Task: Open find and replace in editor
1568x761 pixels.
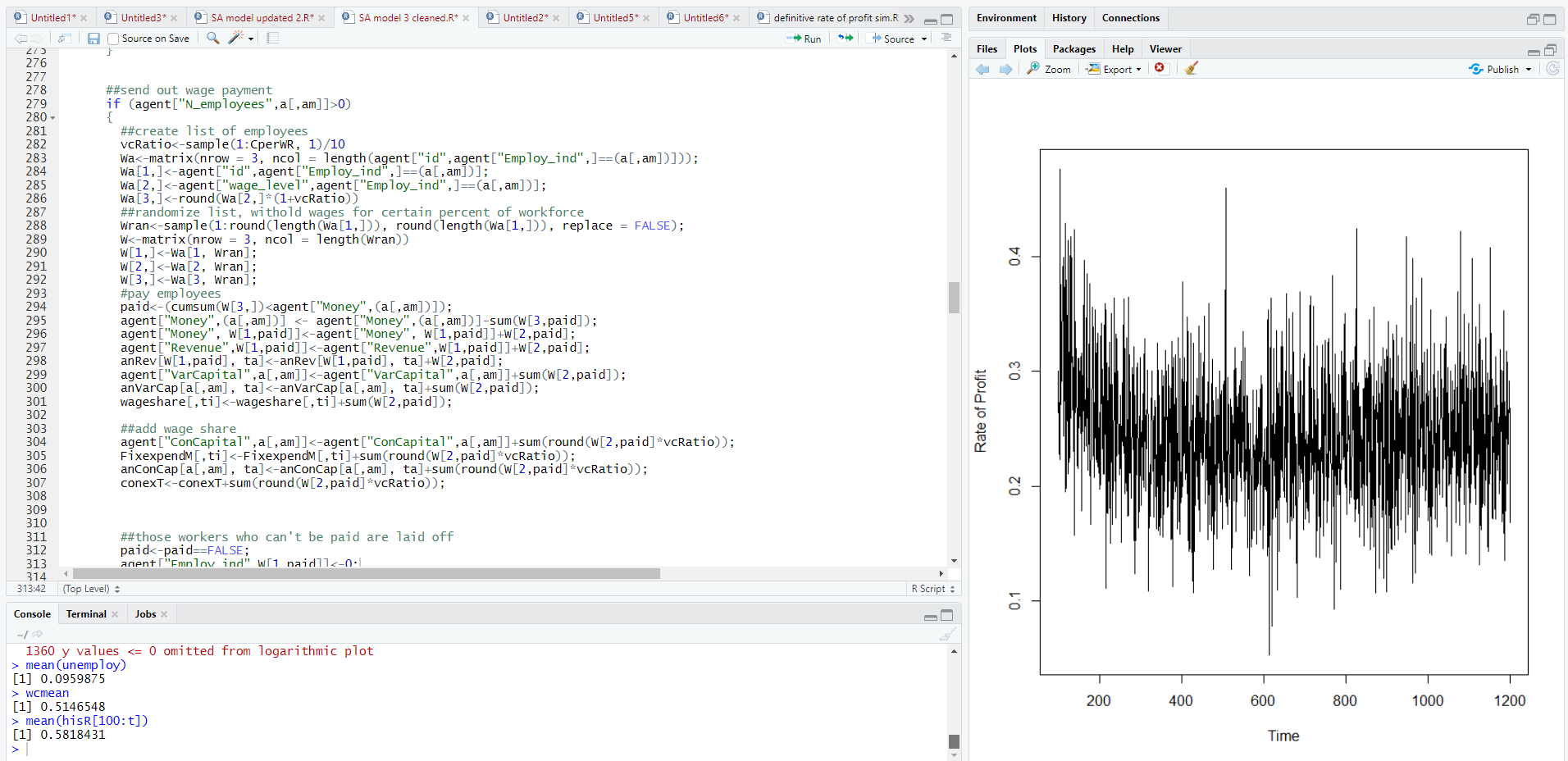Action: pos(213,38)
